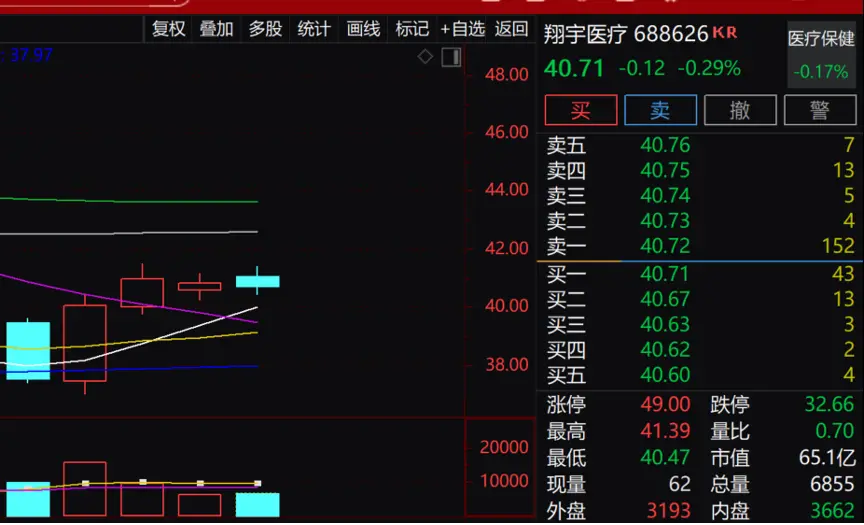This screenshot has height=525, width=864.
Task: Open the 复权 price adjustment menu
Action: (x=169, y=29)
